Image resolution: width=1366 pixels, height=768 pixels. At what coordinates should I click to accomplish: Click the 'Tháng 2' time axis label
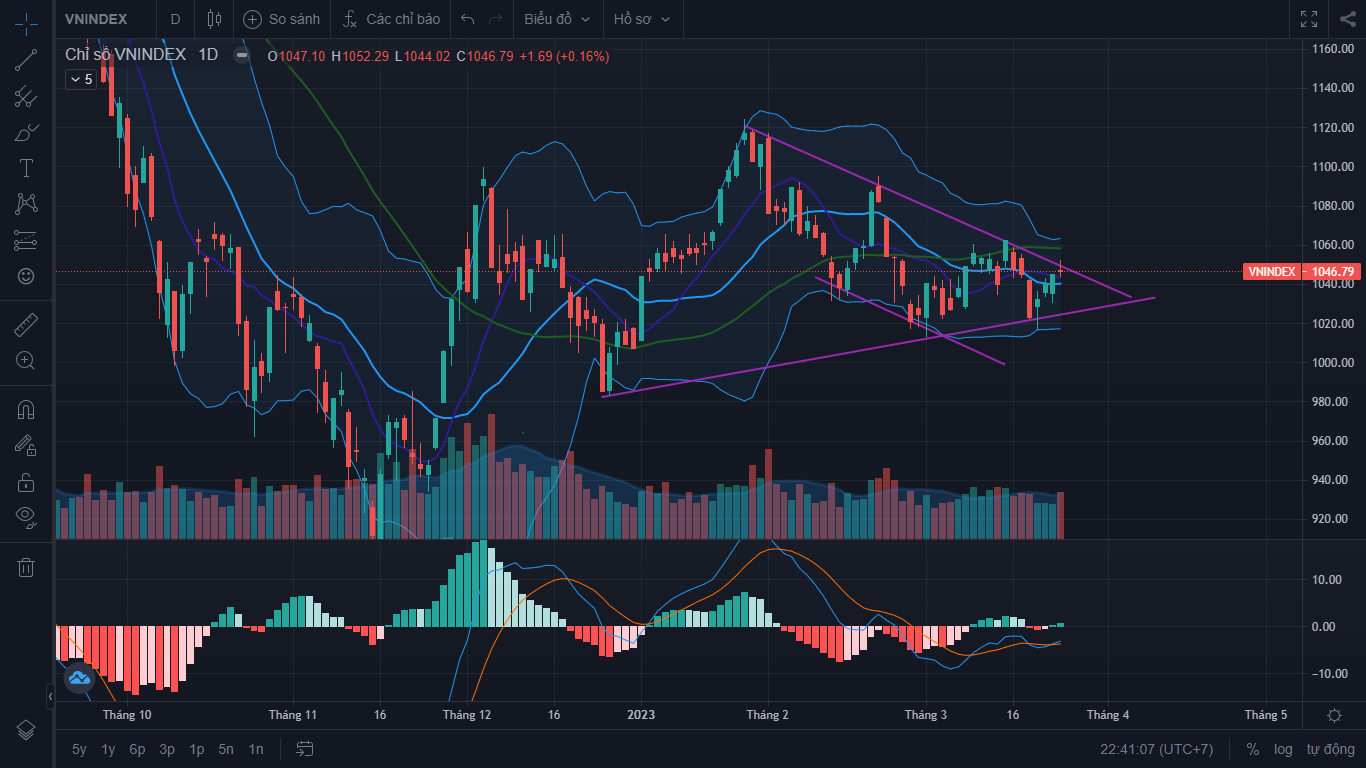(x=767, y=715)
